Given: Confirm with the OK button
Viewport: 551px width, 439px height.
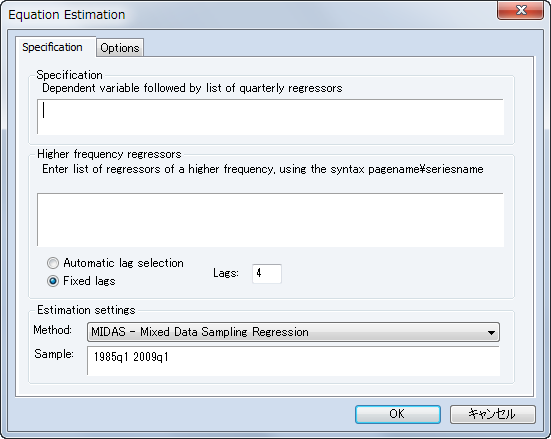Looking at the screenshot, I should pyautogui.click(x=397, y=414).
